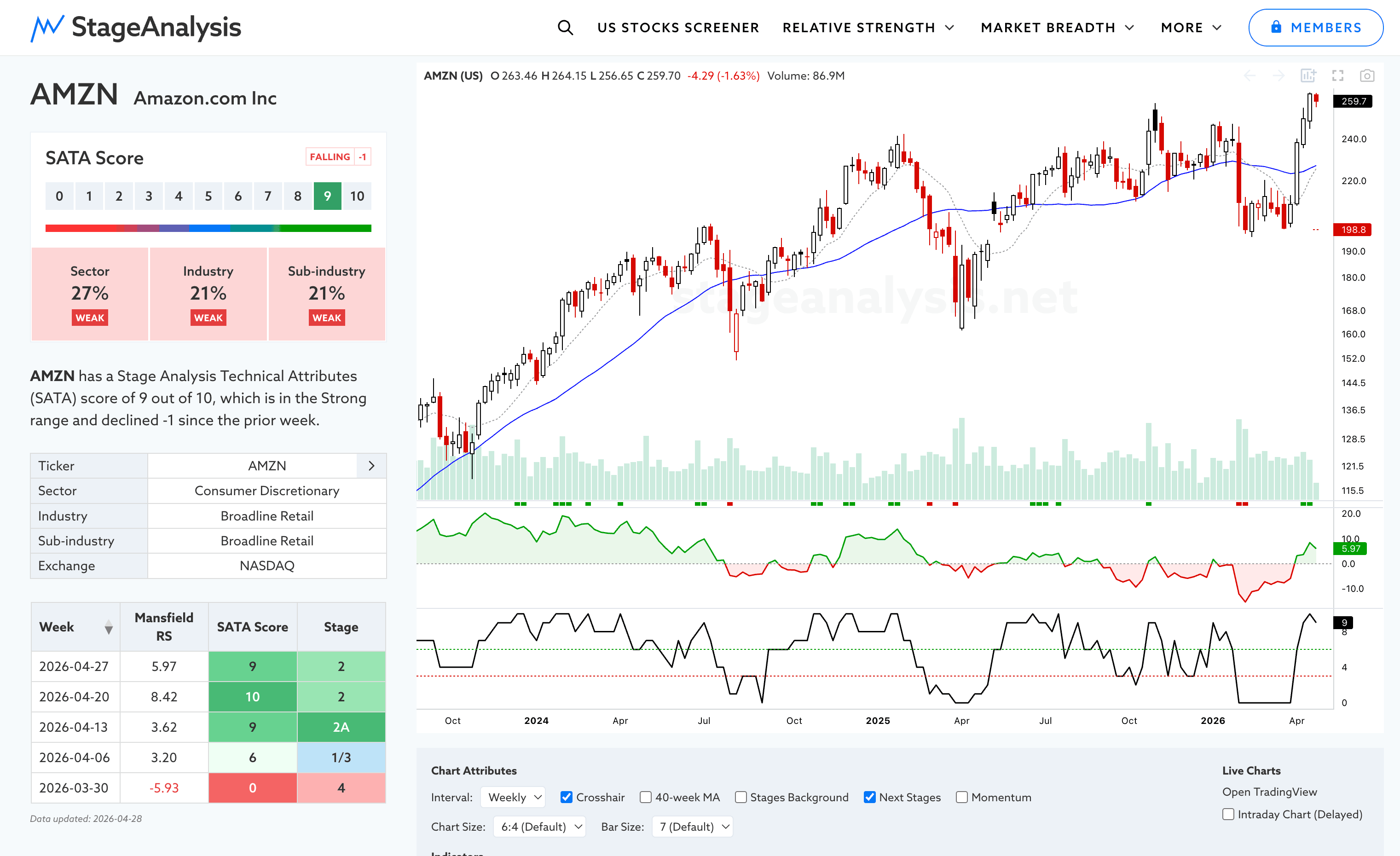Click the arrow beside AMZN ticker row
The height and width of the screenshot is (856, 1400).
tap(371, 466)
